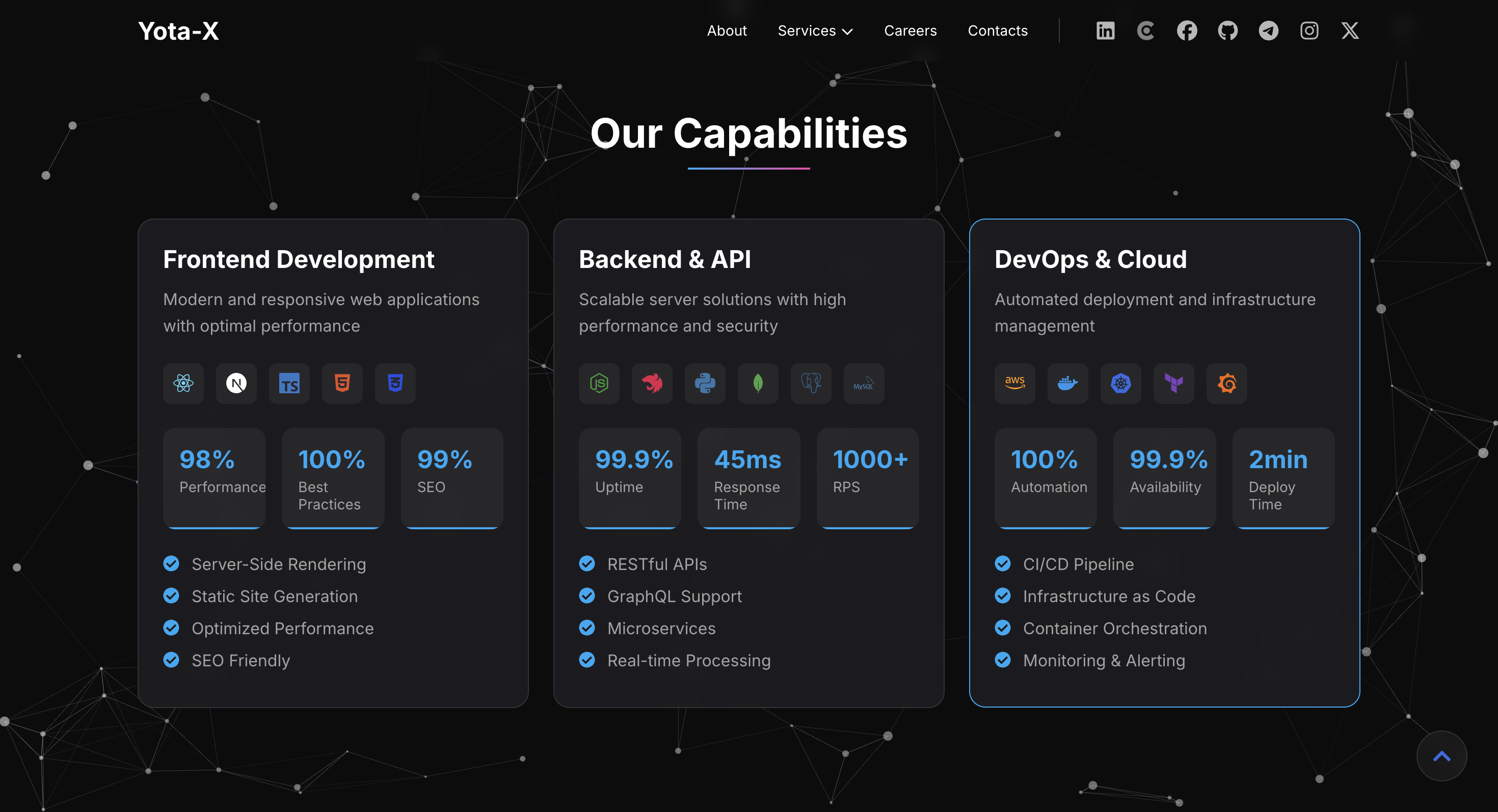
Task: Click the Next.js technology icon
Action: 236,384
